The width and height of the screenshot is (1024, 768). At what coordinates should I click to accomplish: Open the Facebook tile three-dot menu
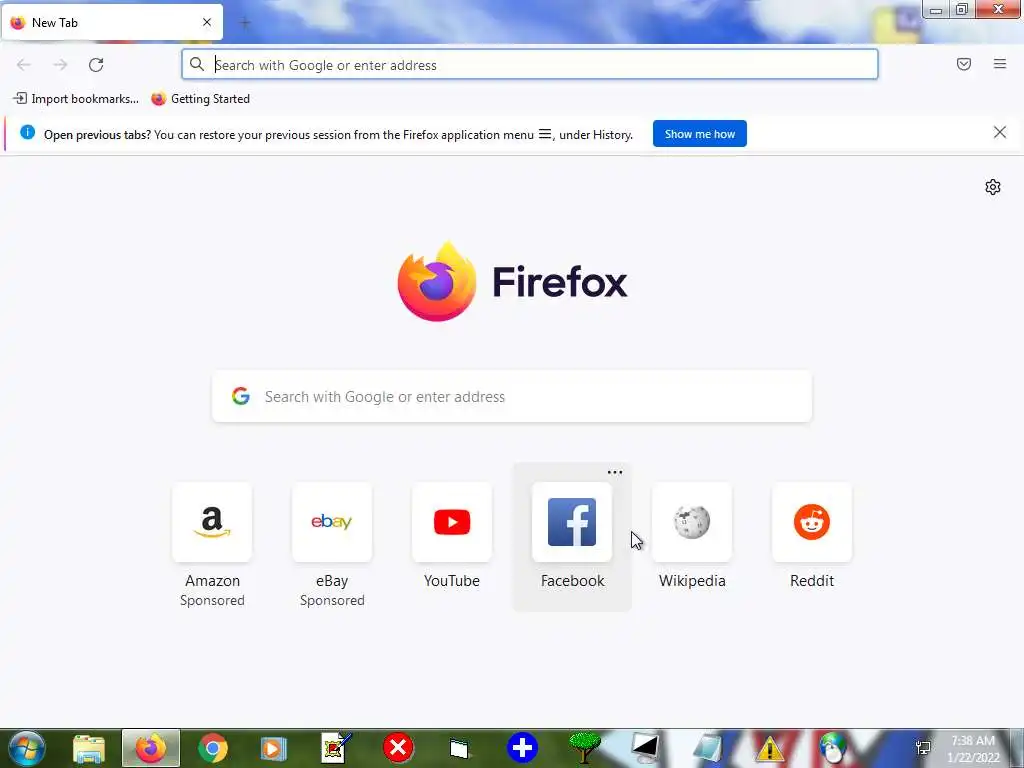(x=615, y=472)
